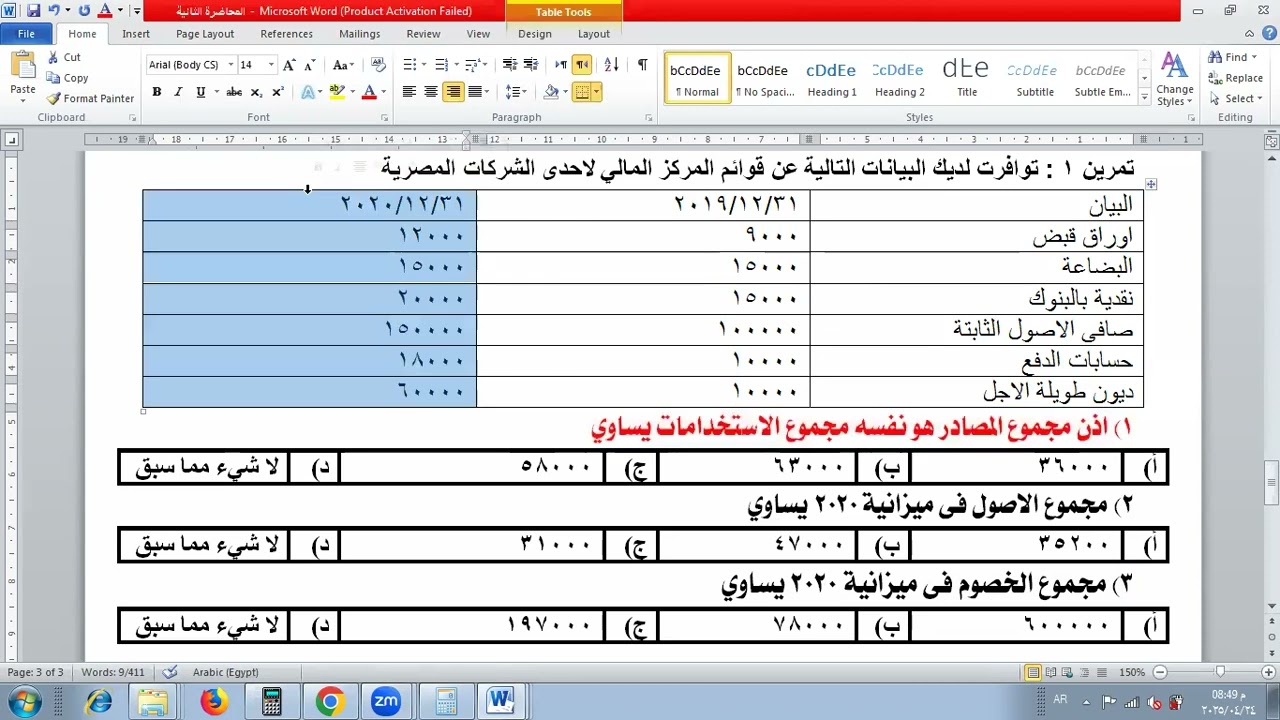Toggle italic formatting
Image resolution: width=1280 pixels, height=720 pixels.
pos(178,92)
